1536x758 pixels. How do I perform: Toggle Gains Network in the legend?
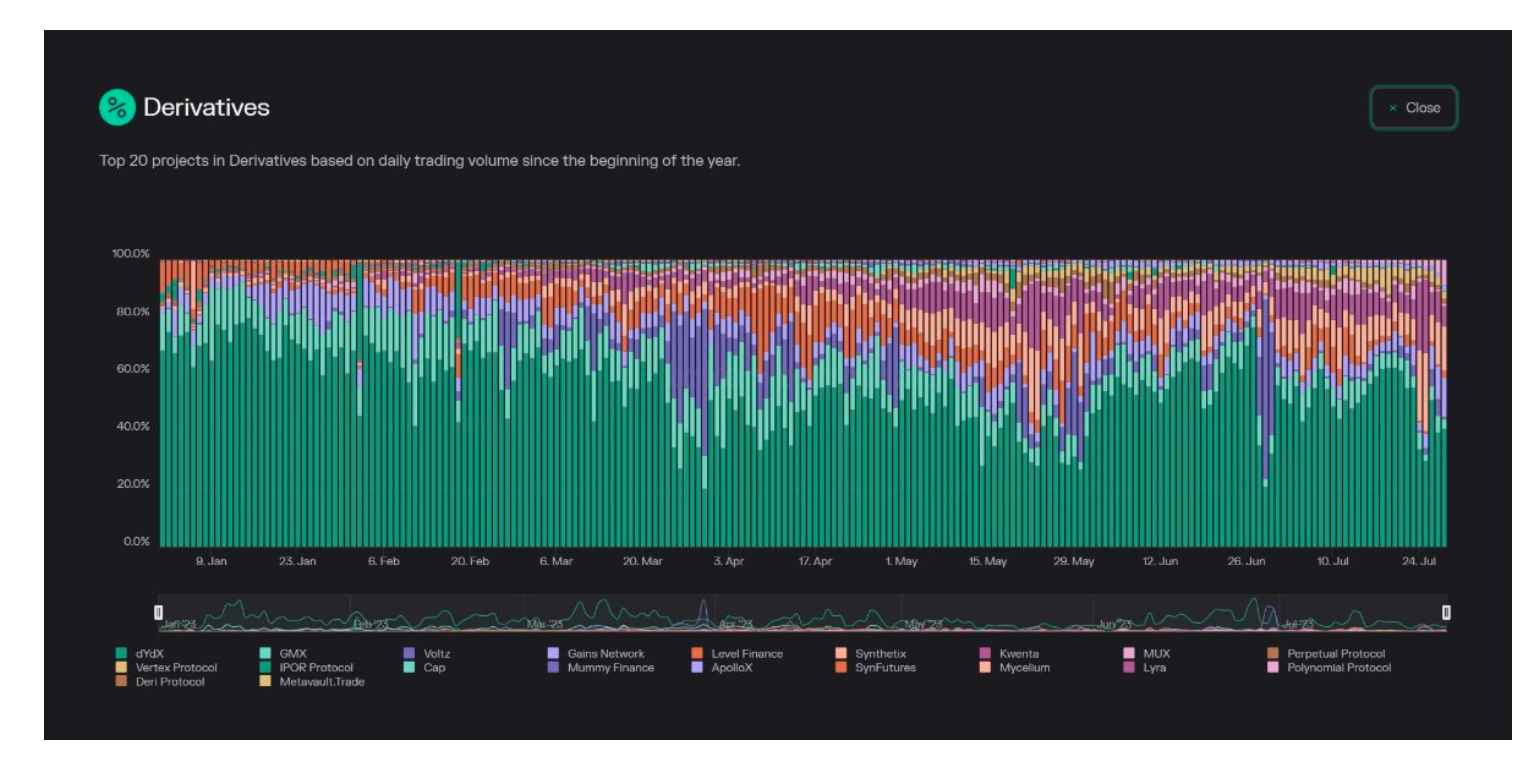(596, 654)
